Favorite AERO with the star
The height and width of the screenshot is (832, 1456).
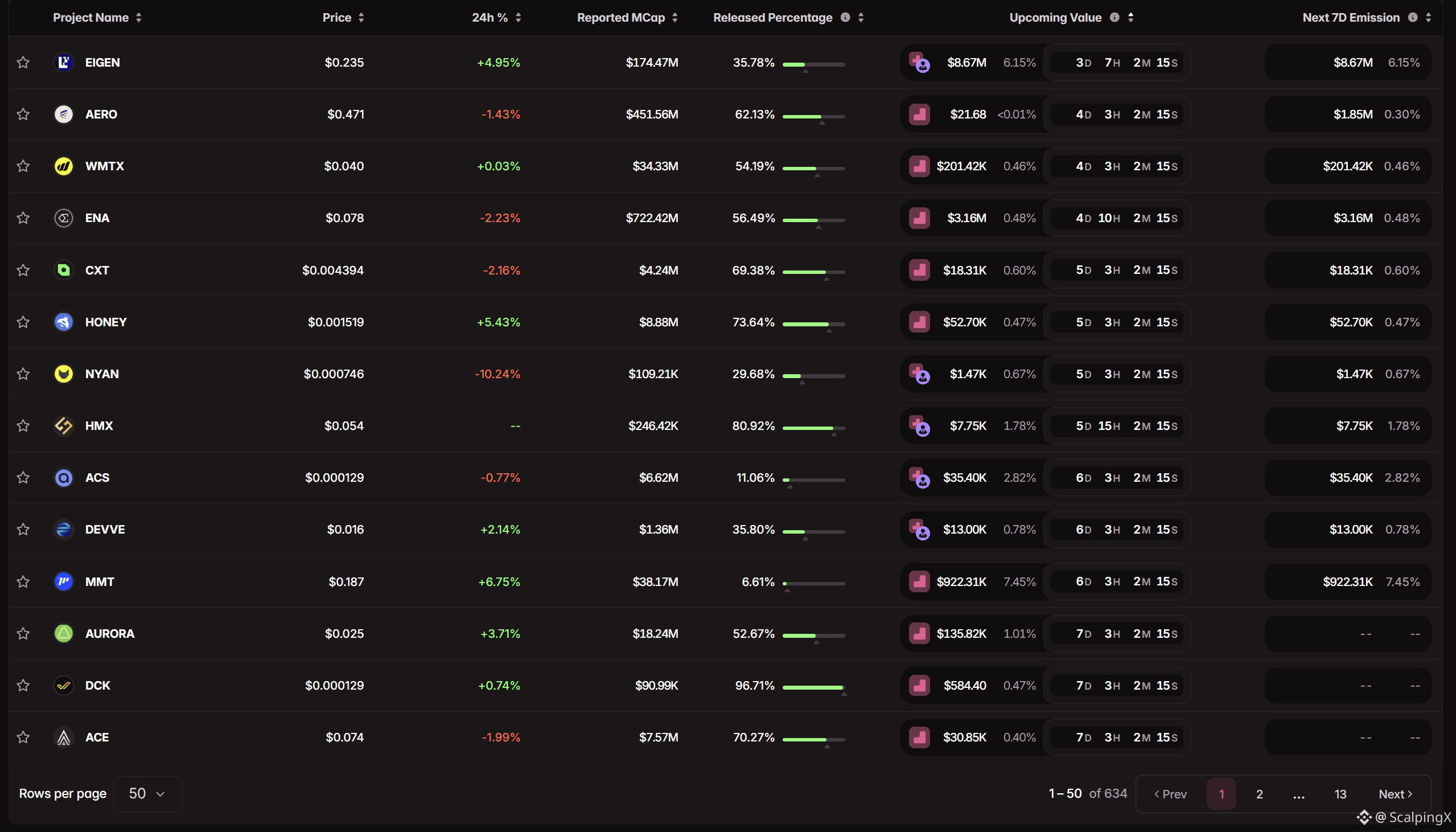coord(23,114)
